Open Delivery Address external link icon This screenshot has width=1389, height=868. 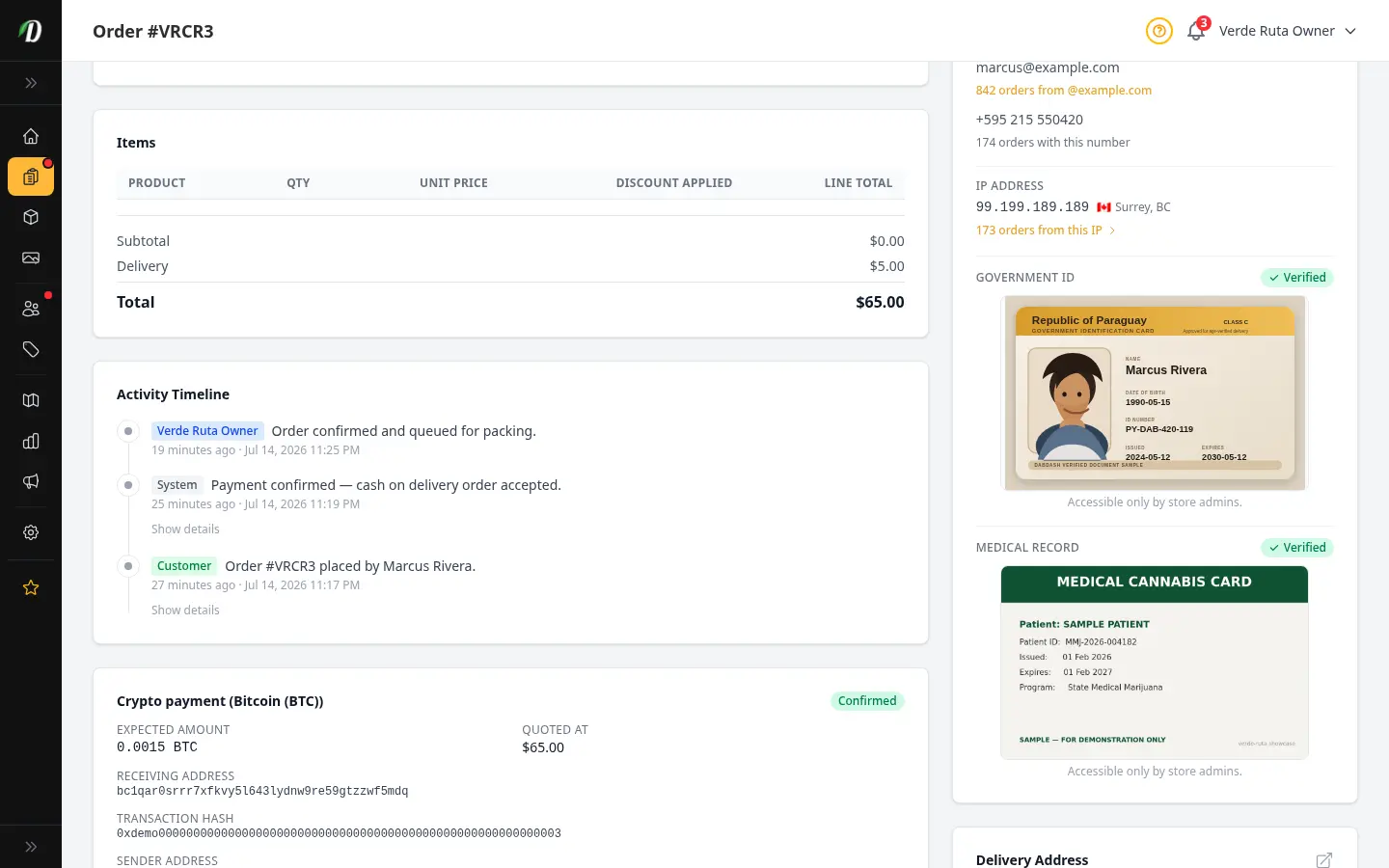pos(1324,860)
